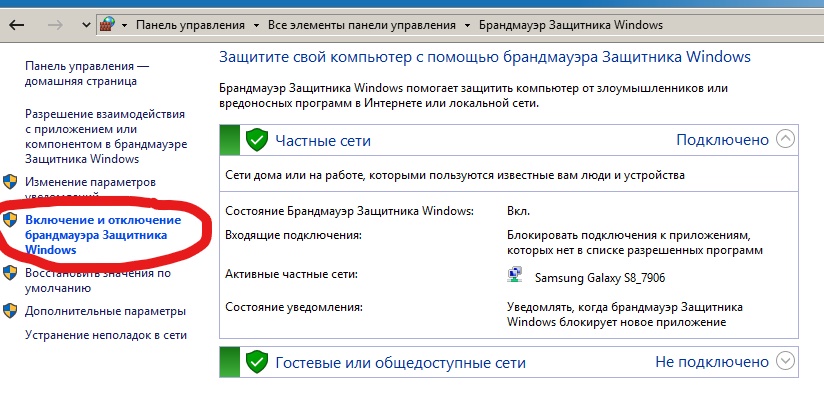Open dropdown arrow after Панель управления breadcrumb
The height and width of the screenshot is (398, 824).
point(256,25)
